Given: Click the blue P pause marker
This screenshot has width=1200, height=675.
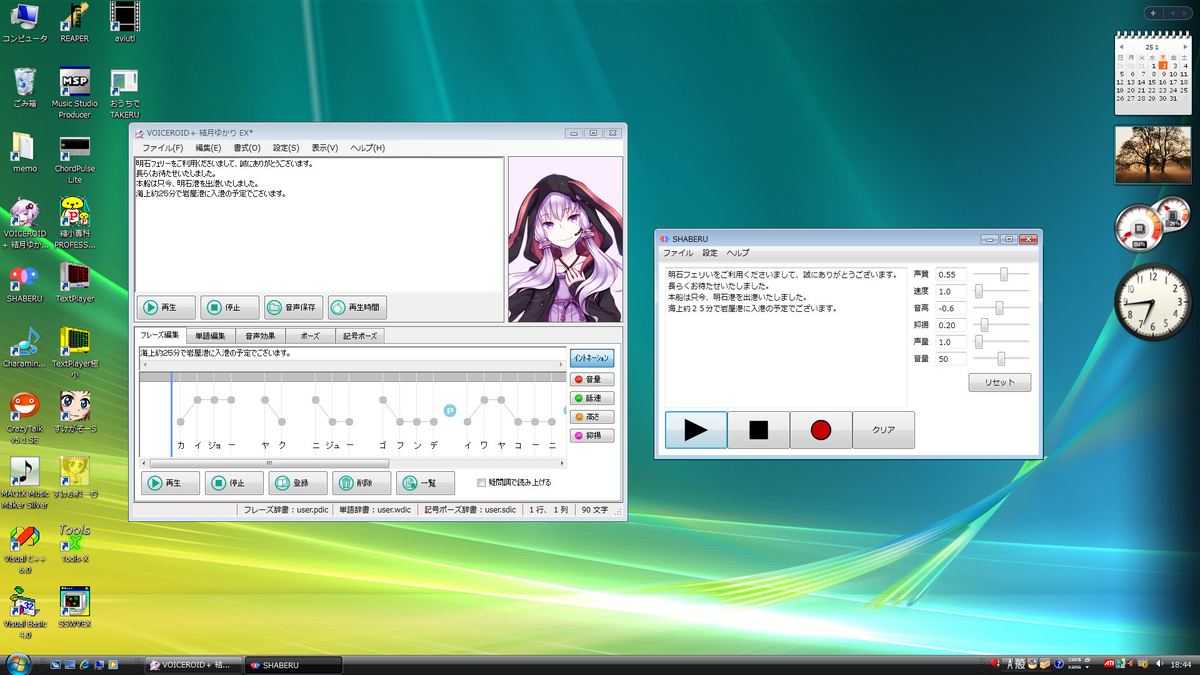Looking at the screenshot, I should click(449, 411).
